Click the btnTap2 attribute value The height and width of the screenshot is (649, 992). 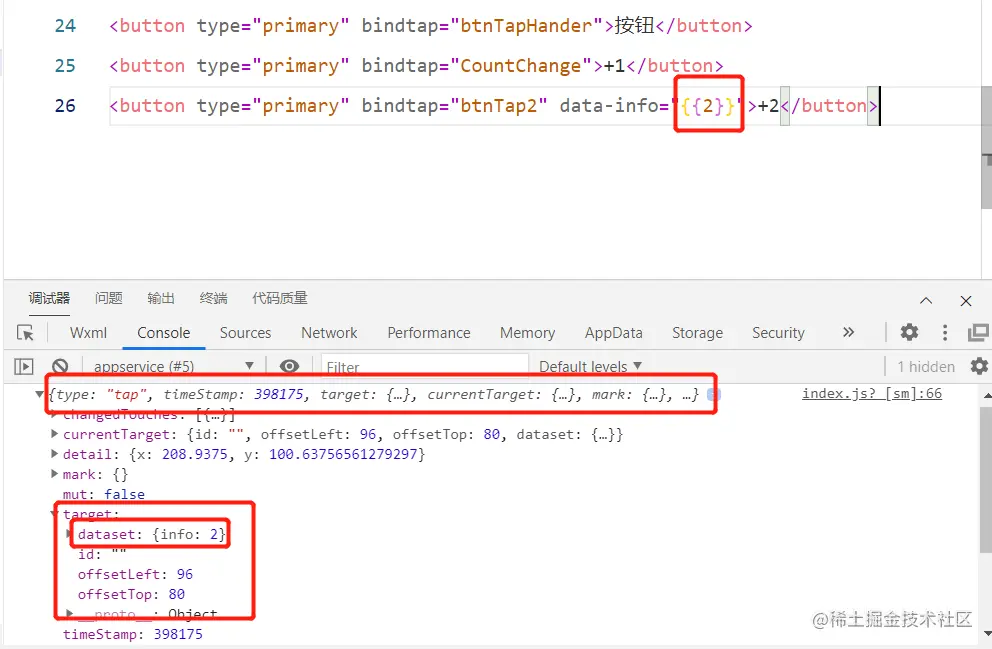pos(499,106)
